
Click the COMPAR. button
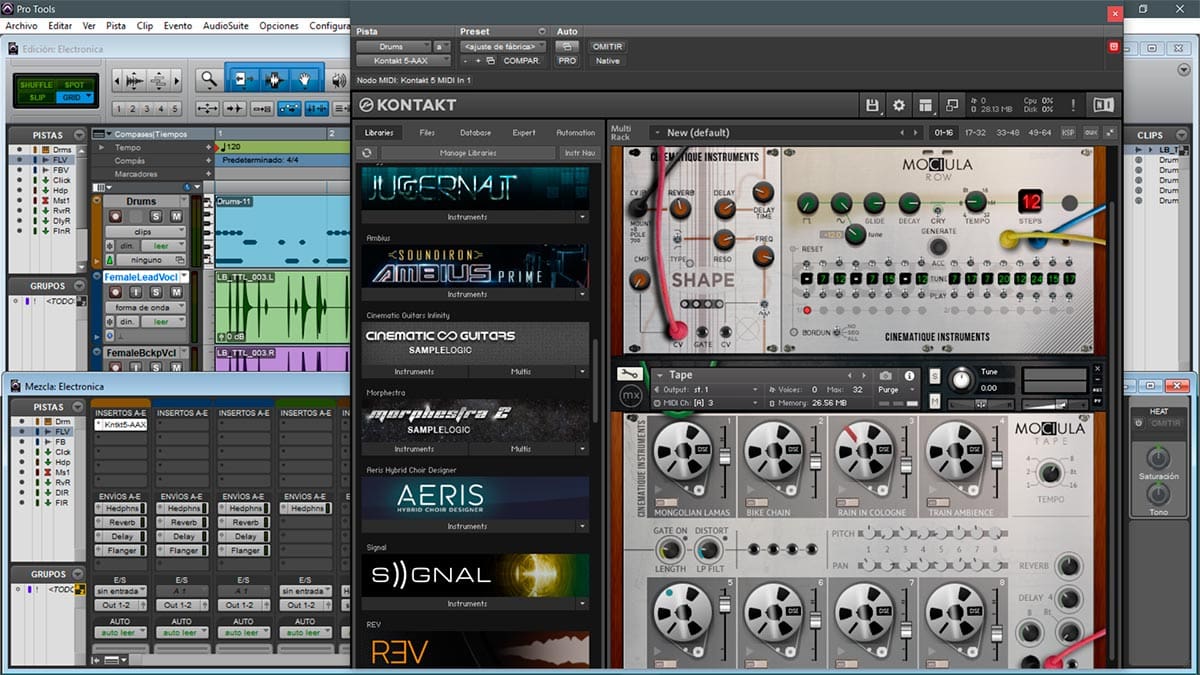521,61
